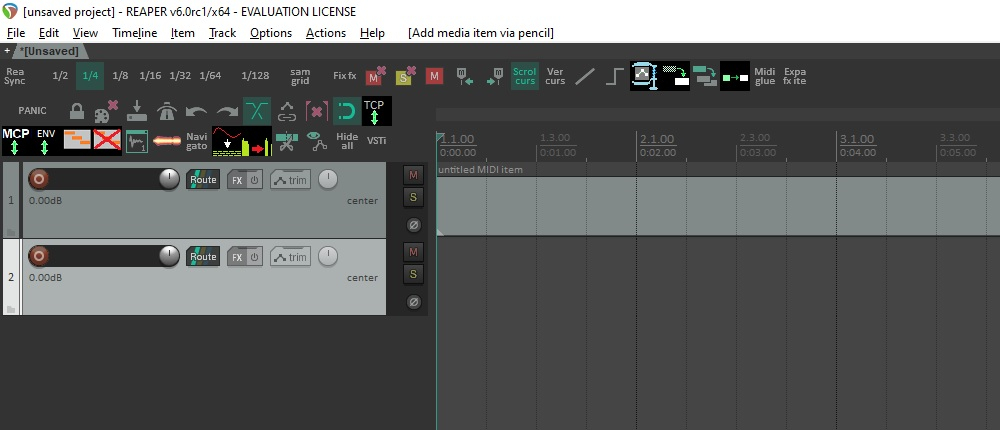
Task: Click the red-crossed item blocks icon
Action: 107,141
